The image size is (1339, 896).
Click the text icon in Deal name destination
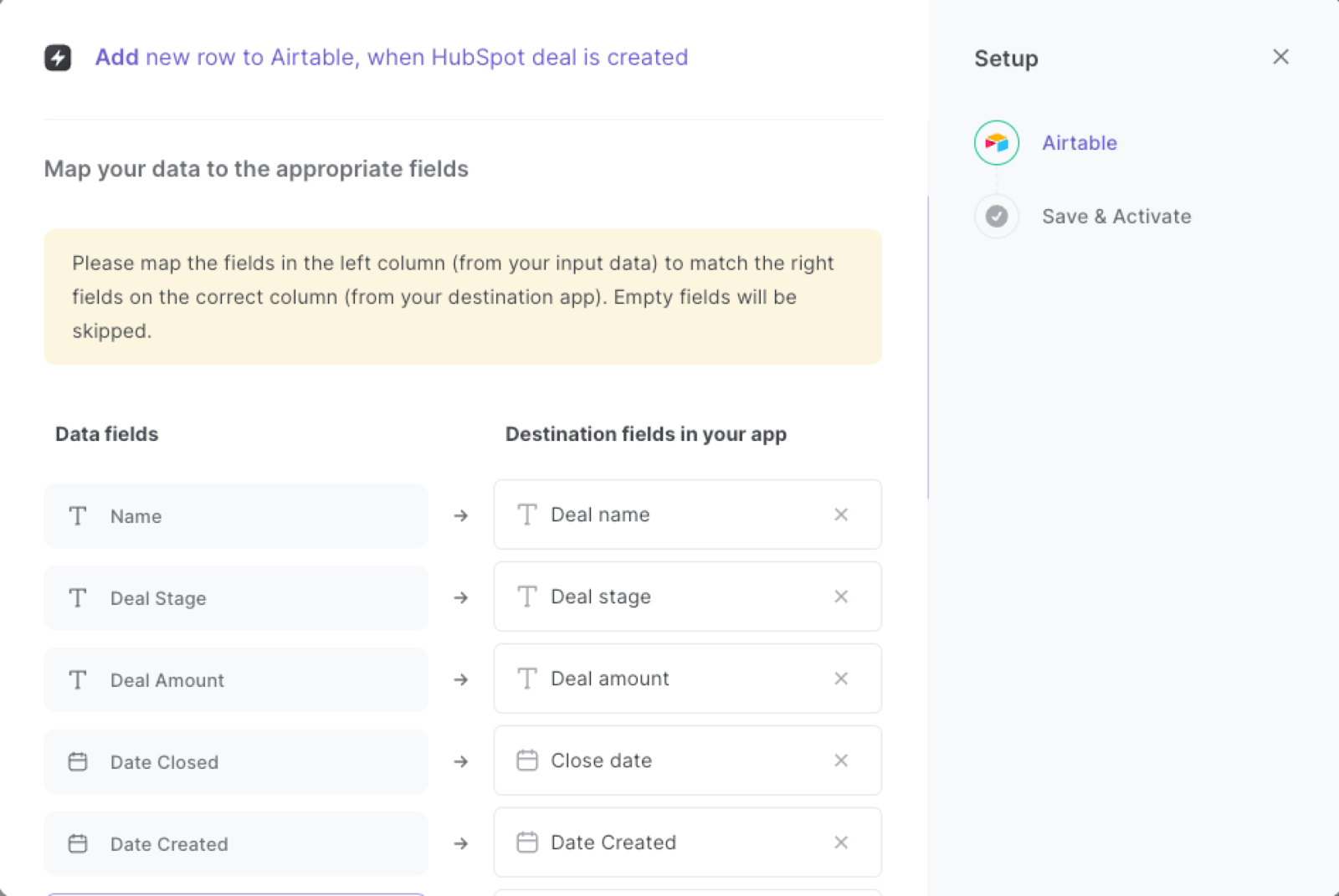527,515
